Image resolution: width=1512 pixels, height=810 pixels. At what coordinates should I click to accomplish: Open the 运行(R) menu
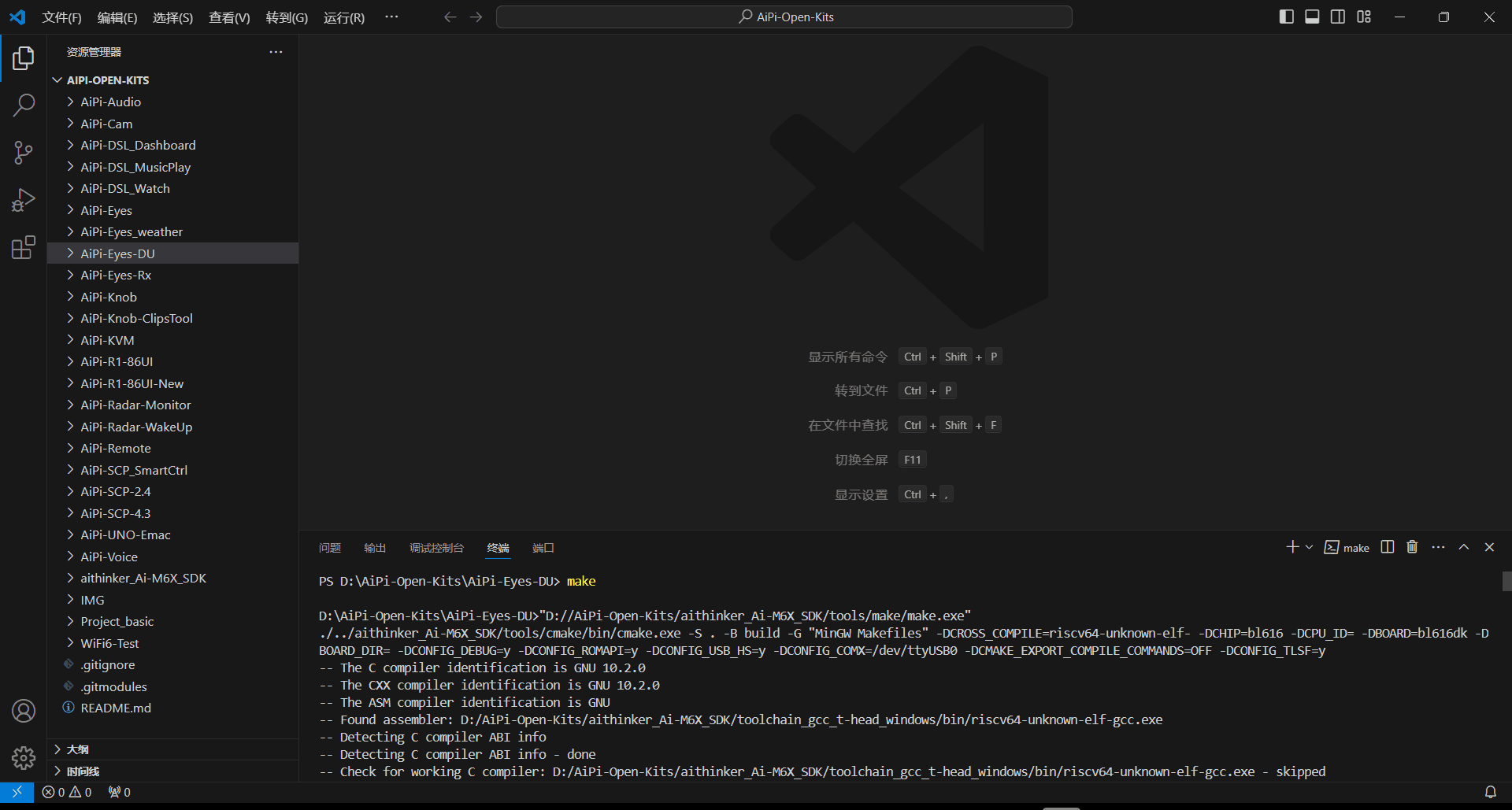(344, 17)
